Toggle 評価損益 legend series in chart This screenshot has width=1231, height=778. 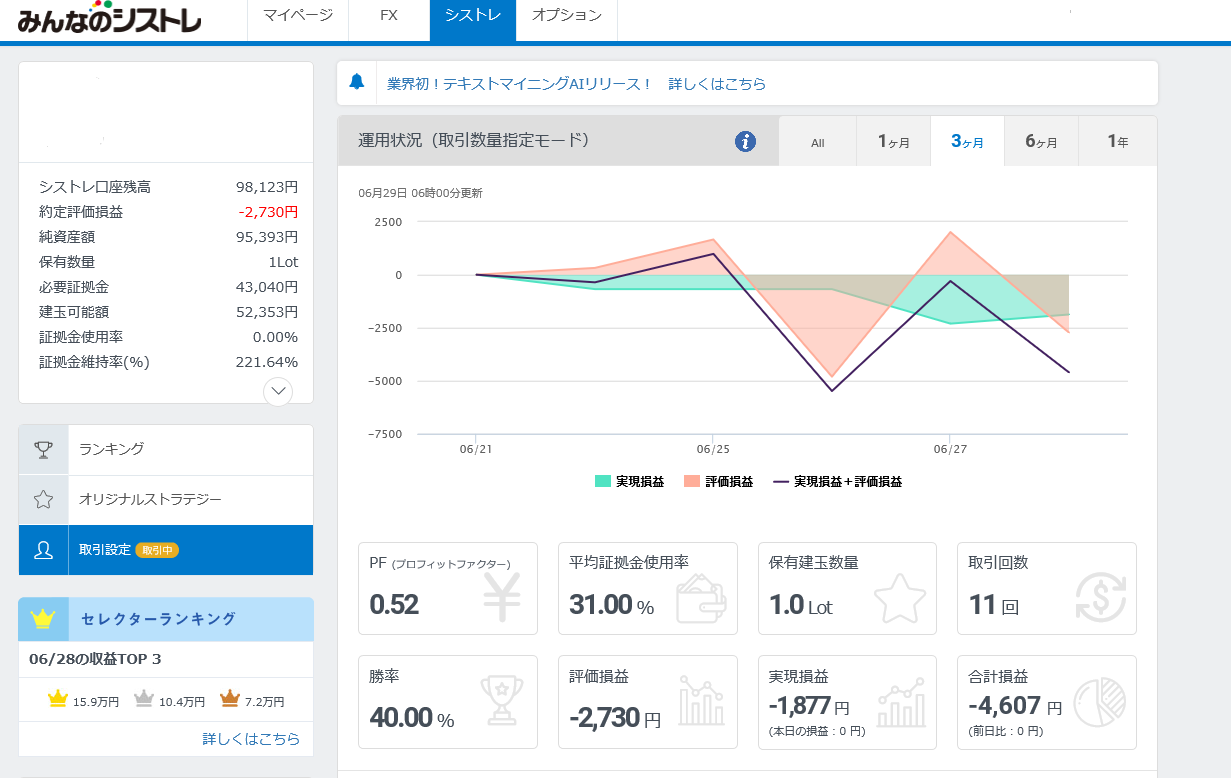[x=718, y=481]
